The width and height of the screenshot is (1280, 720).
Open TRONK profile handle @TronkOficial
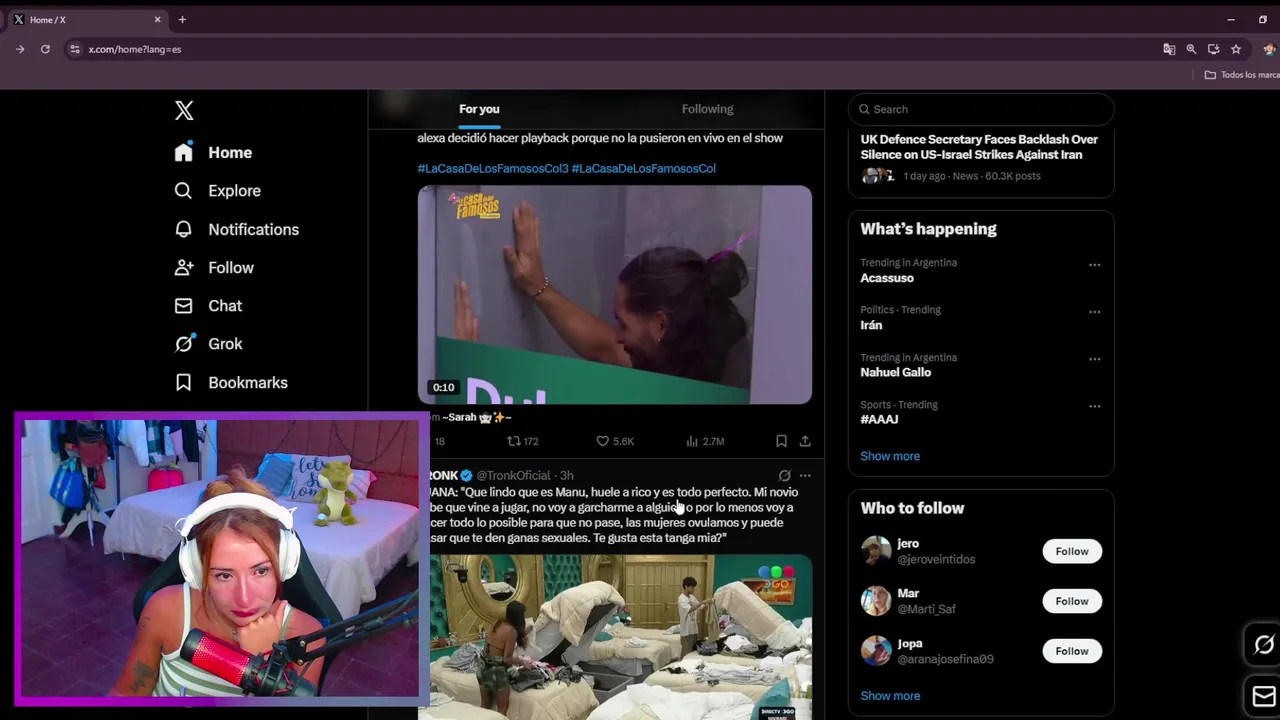point(513,476)
